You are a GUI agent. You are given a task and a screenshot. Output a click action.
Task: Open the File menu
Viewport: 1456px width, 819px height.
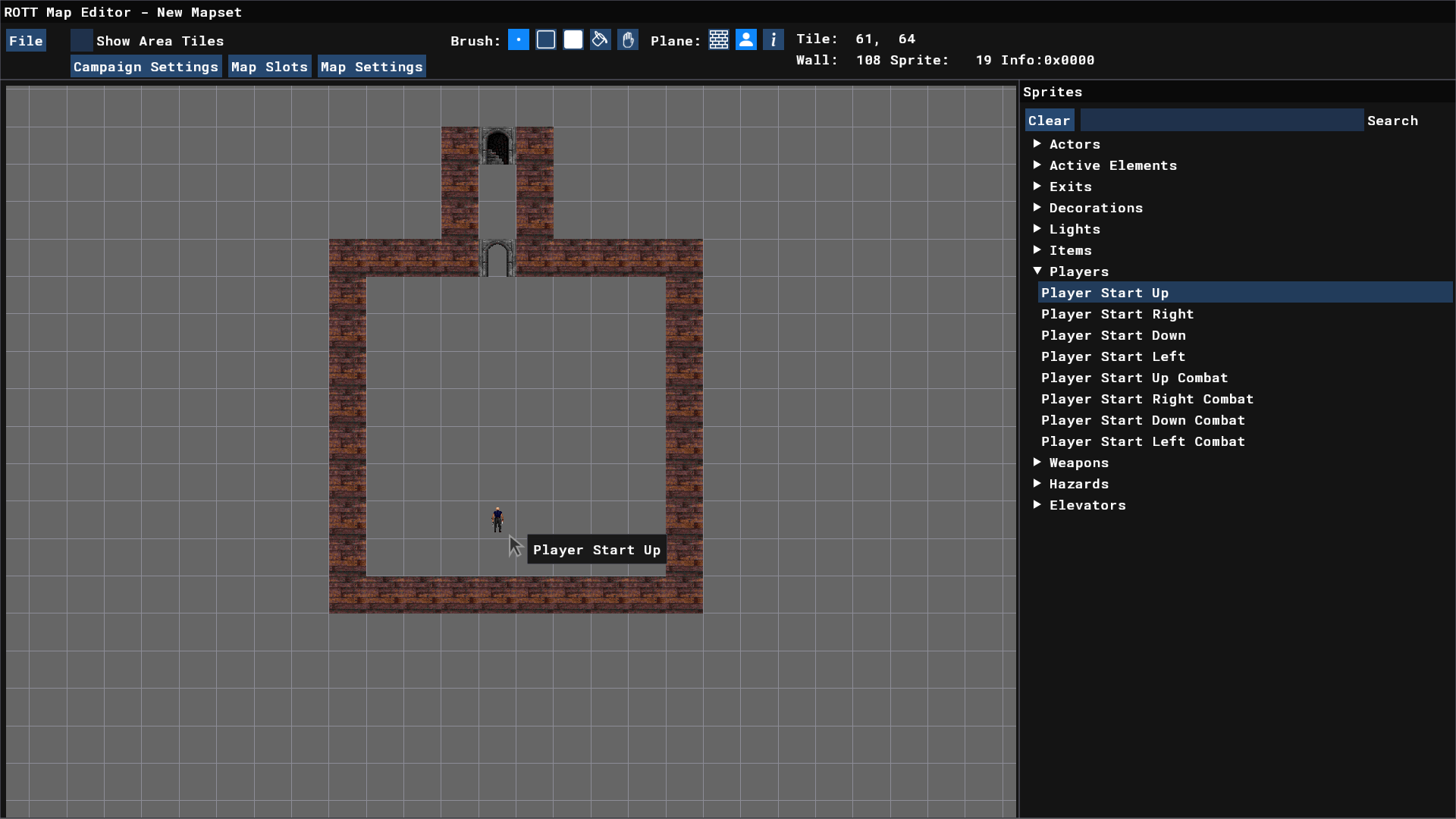(x=26, y=41)
